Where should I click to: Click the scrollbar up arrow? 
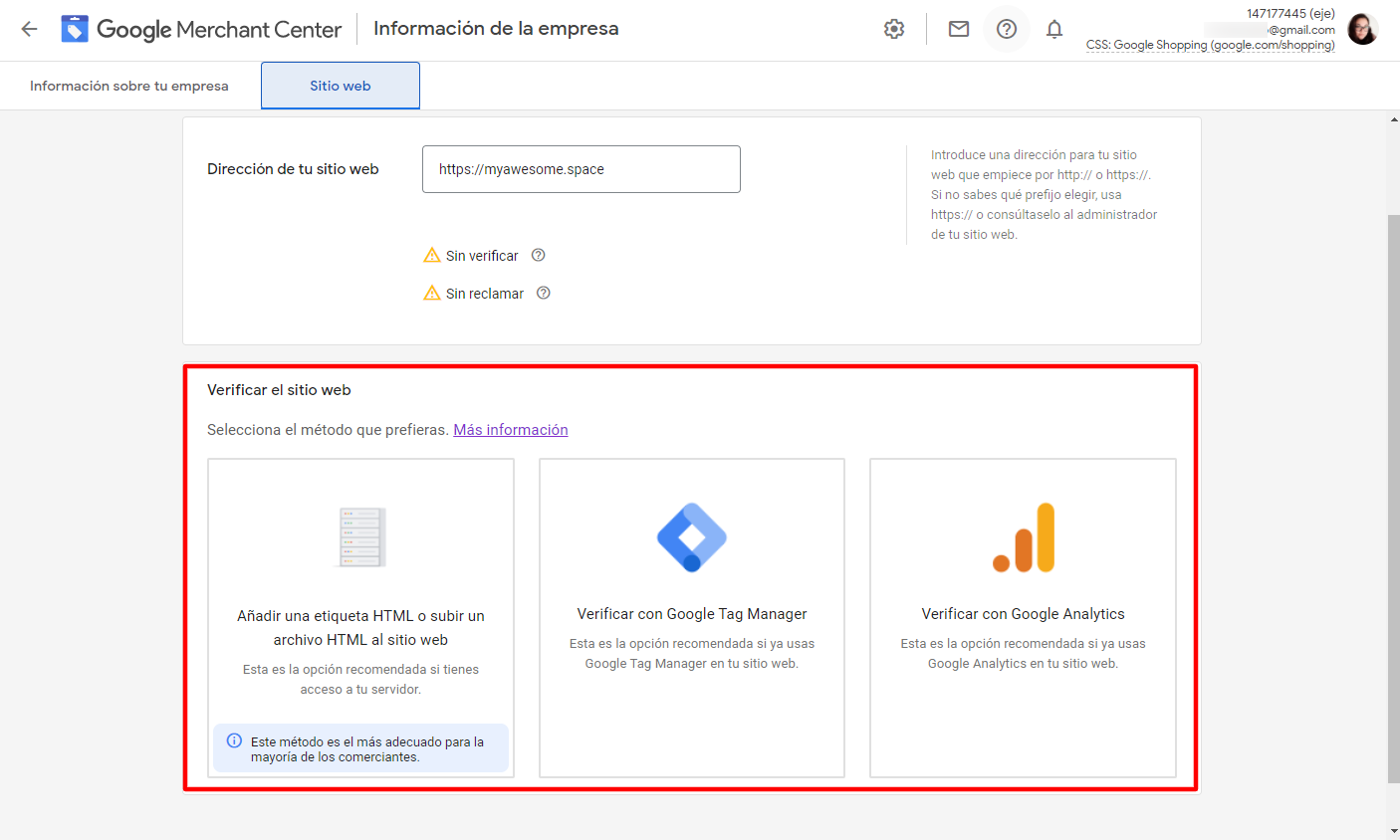1393,119
